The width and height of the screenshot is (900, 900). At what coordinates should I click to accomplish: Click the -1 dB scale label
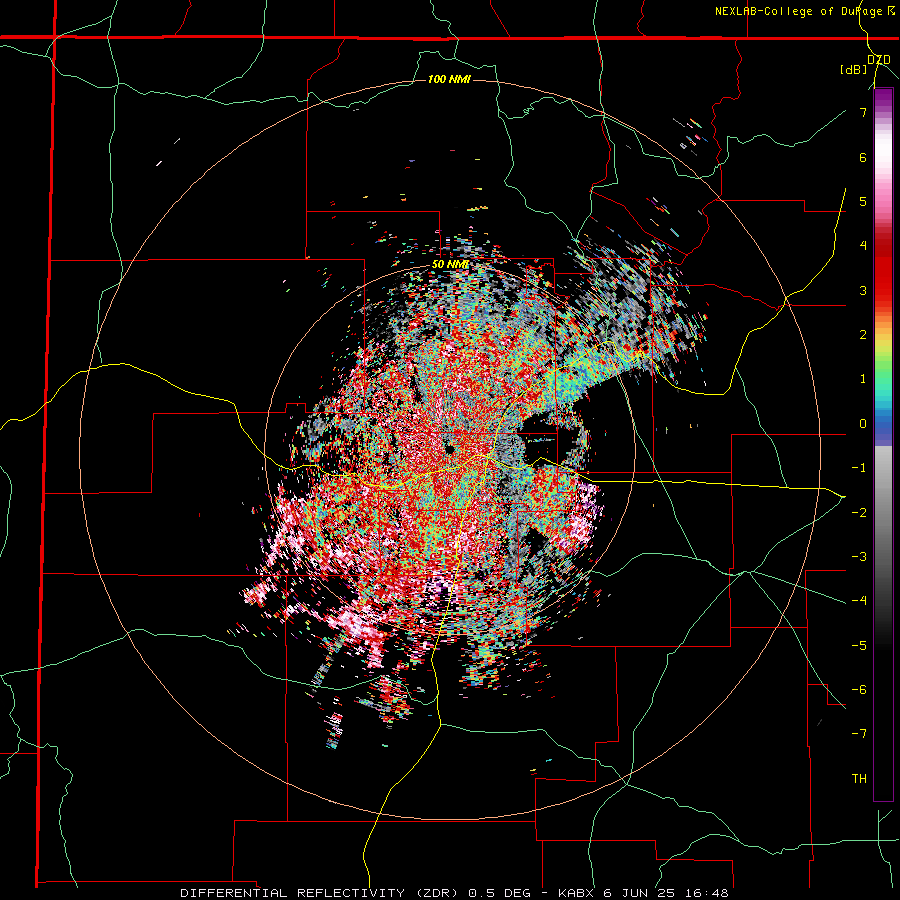tap(859, 468)
